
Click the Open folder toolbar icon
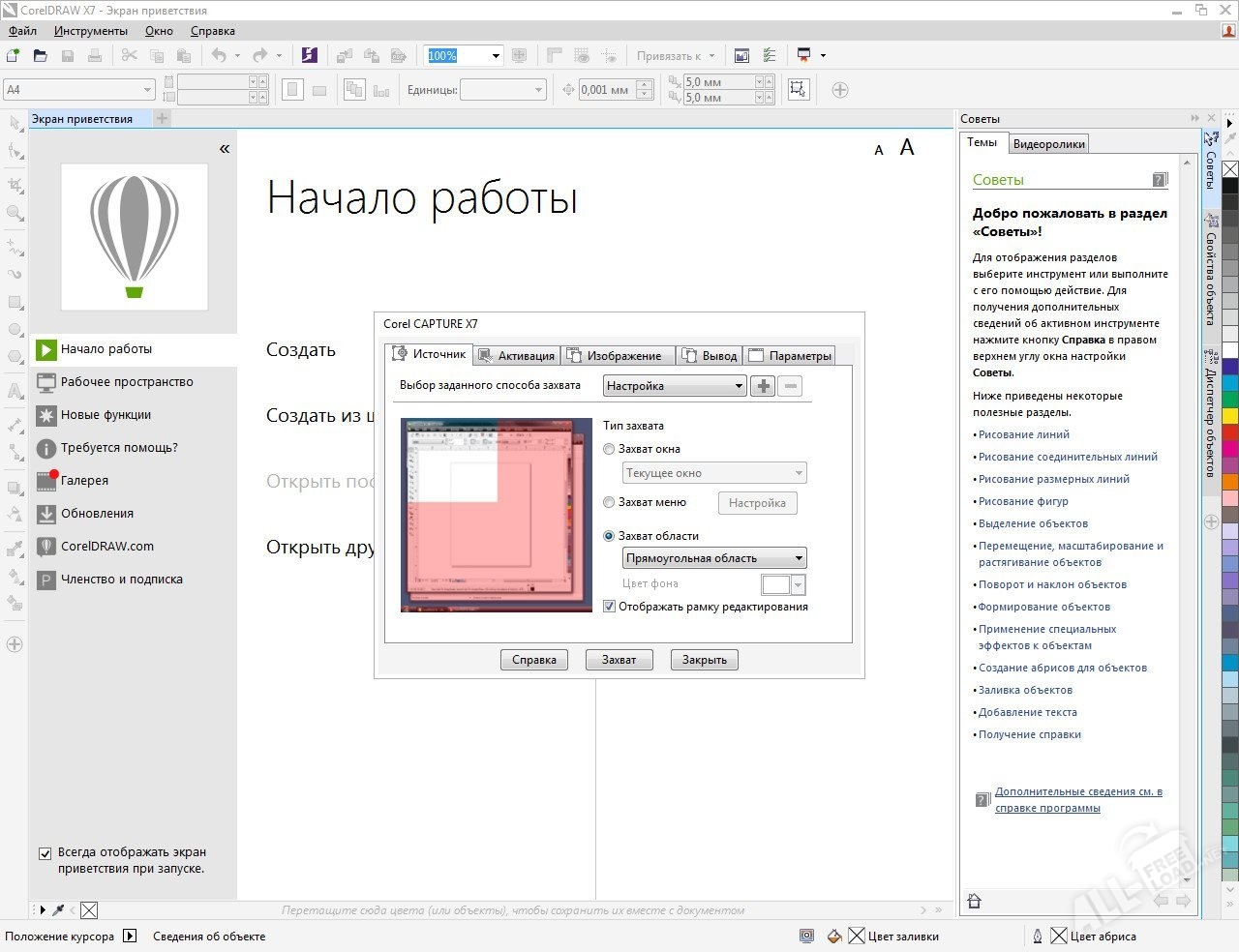[x=40, y=56]
